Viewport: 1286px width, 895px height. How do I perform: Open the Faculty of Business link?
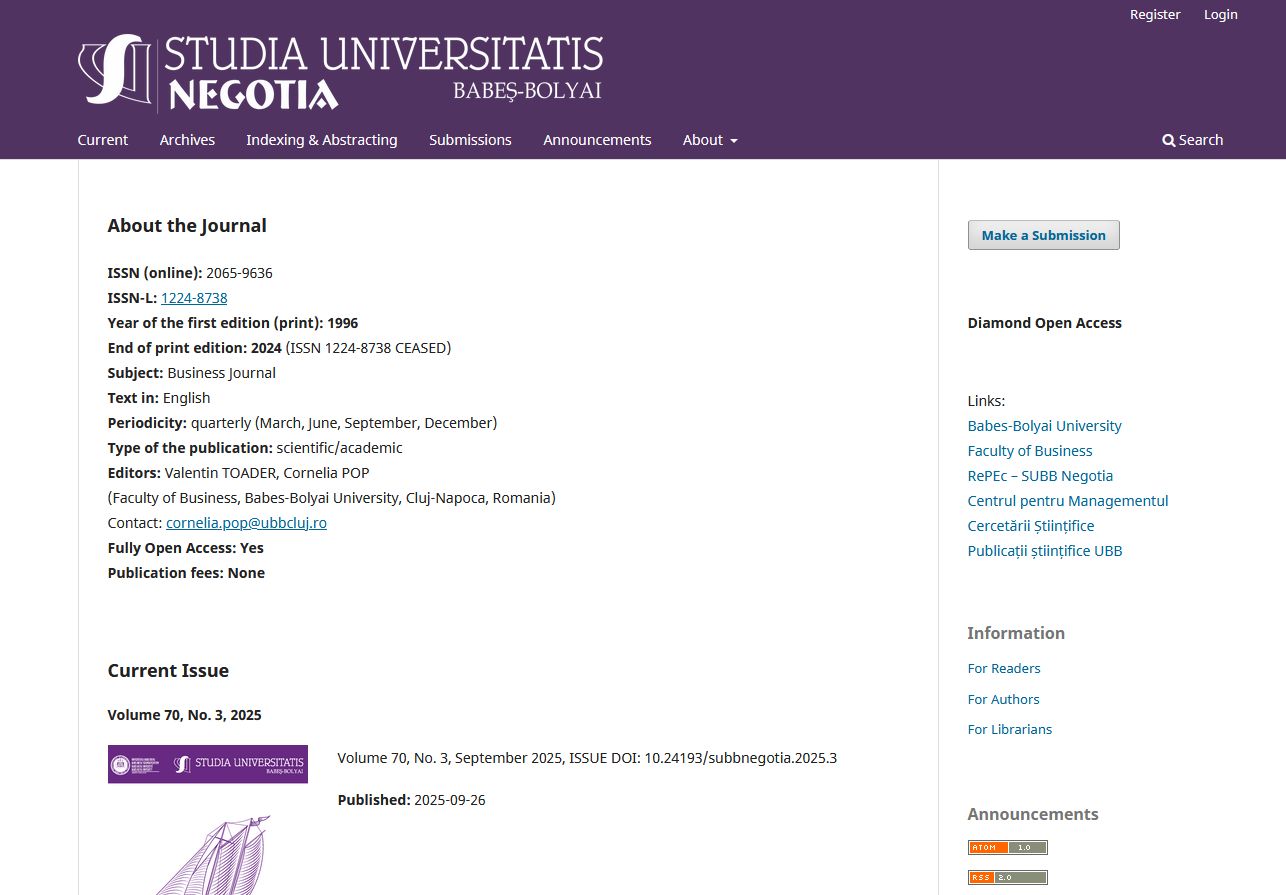pyautogui.click(x=1030, y=451)
